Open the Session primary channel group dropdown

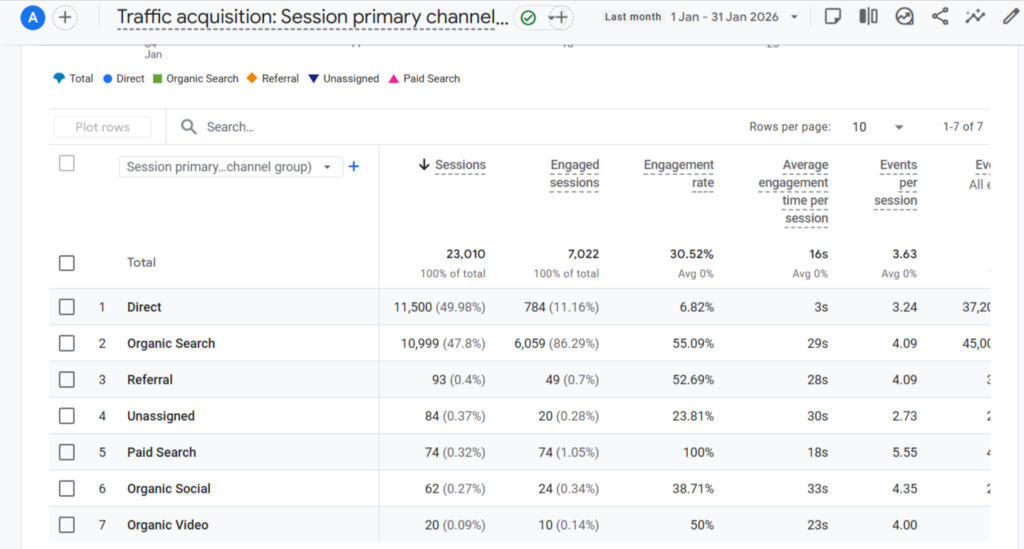pos(230,167)
